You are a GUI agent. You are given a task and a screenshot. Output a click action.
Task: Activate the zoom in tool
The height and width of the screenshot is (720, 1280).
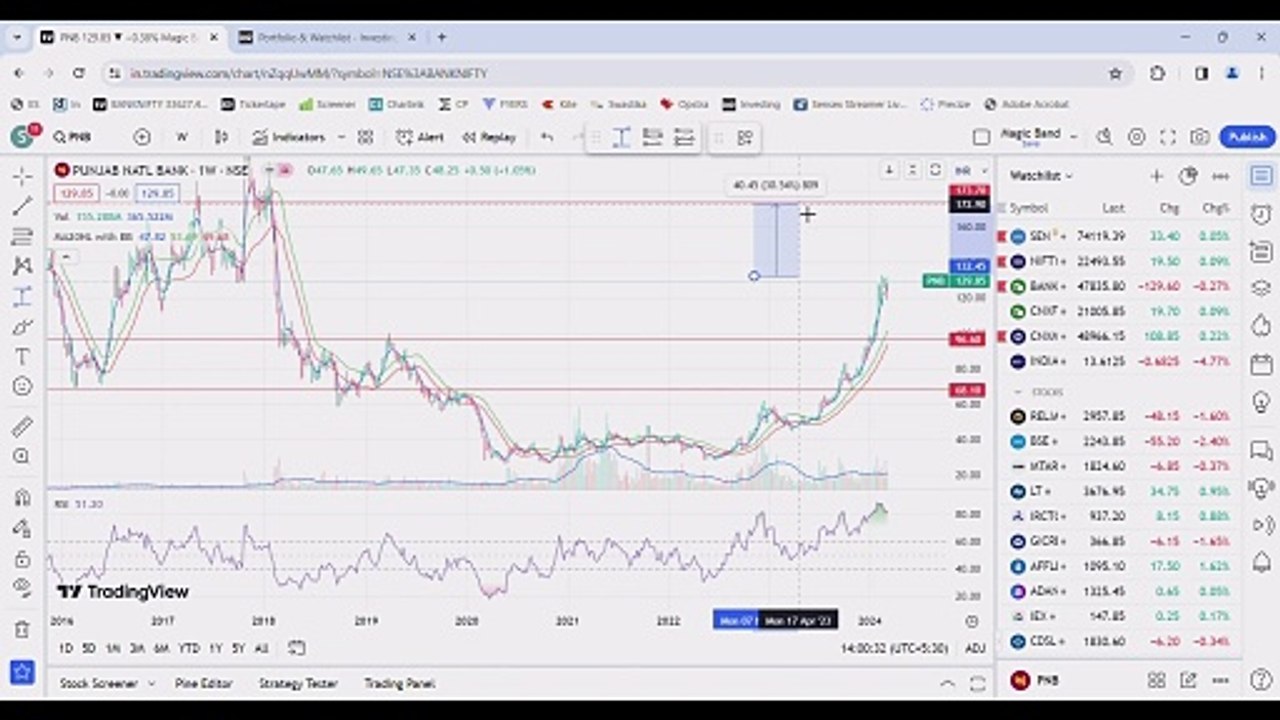pos(22,457)
